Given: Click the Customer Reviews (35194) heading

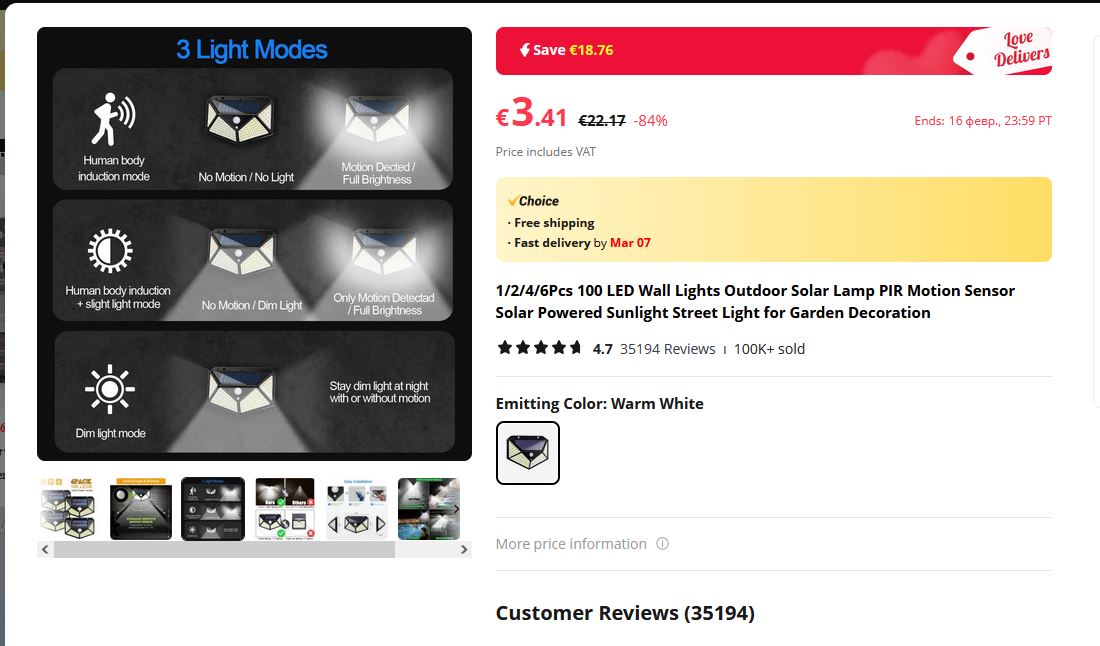Looking at the screenshot, I should click(625, 612).
